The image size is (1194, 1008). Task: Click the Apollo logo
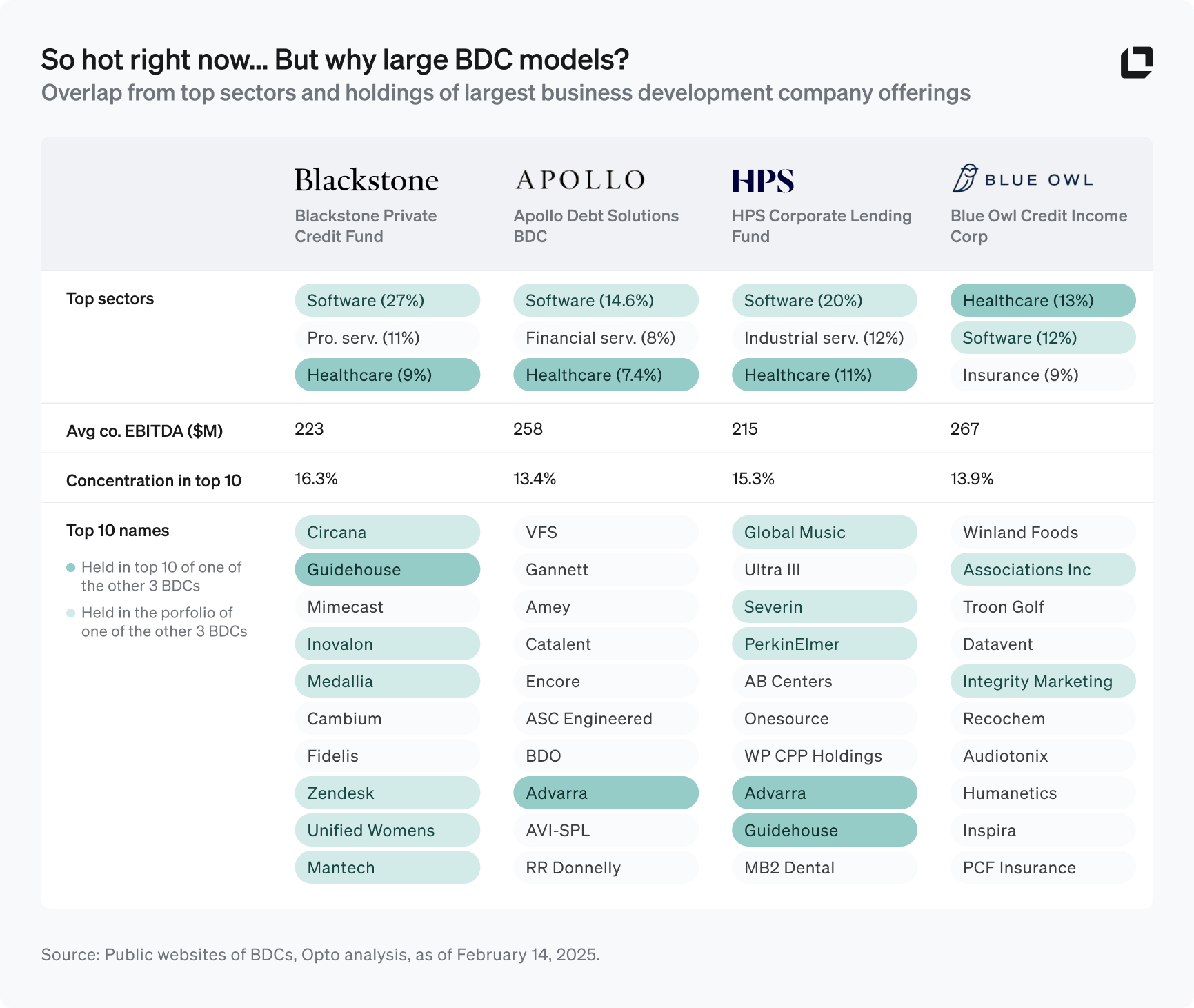coord(580,180)
